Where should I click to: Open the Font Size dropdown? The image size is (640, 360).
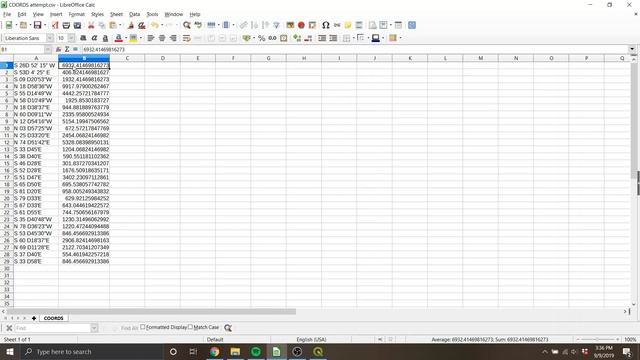[71, 38]
